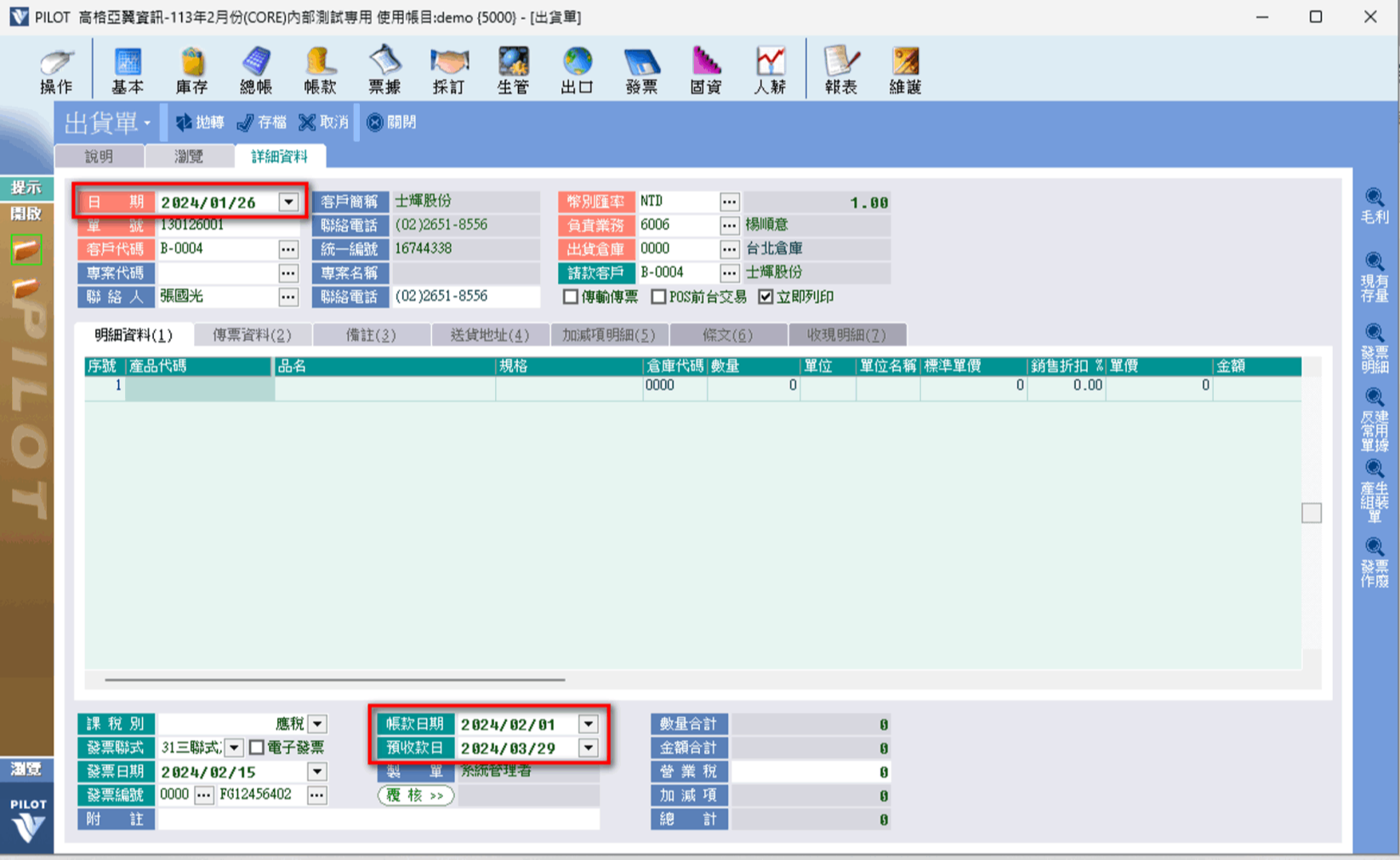1400x860 pixels.
Task: Switch to the 傳票資料(2) tab
Action: click(252, 335)
